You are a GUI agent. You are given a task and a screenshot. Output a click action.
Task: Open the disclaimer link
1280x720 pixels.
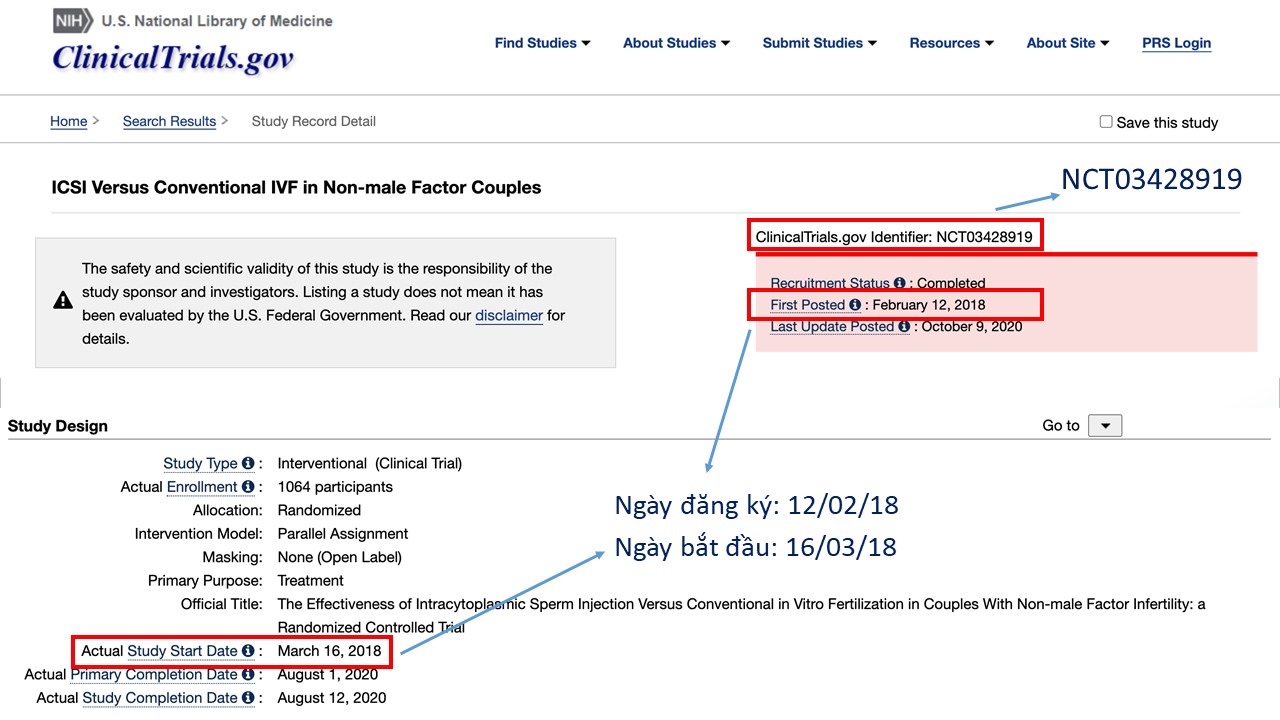[x=509, y=316]
